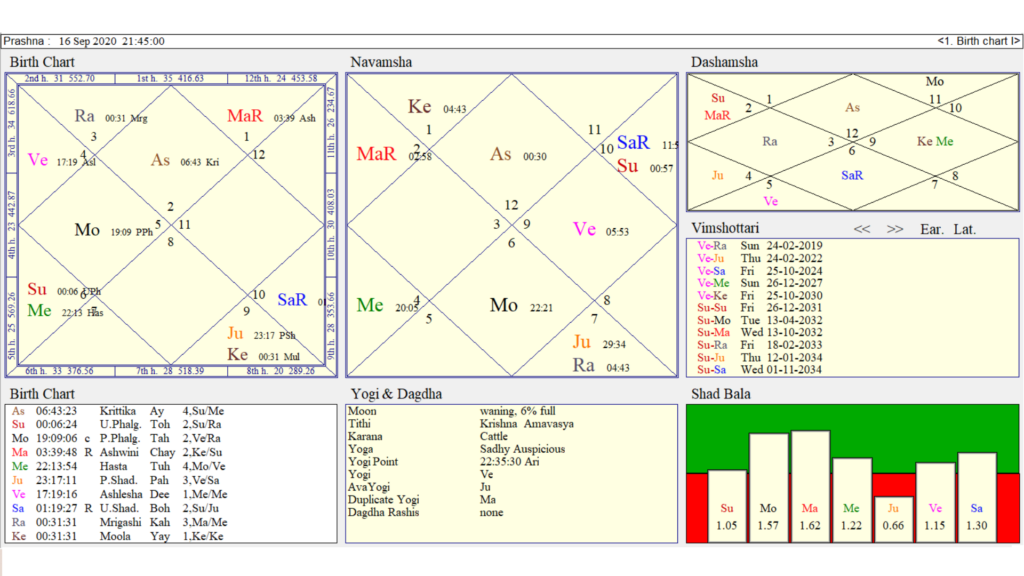Image resolution: width=1024 pixels, height=576 pixels.
Task: Go to earlier dashas with the << arrow
Action: tap(861, 229)
